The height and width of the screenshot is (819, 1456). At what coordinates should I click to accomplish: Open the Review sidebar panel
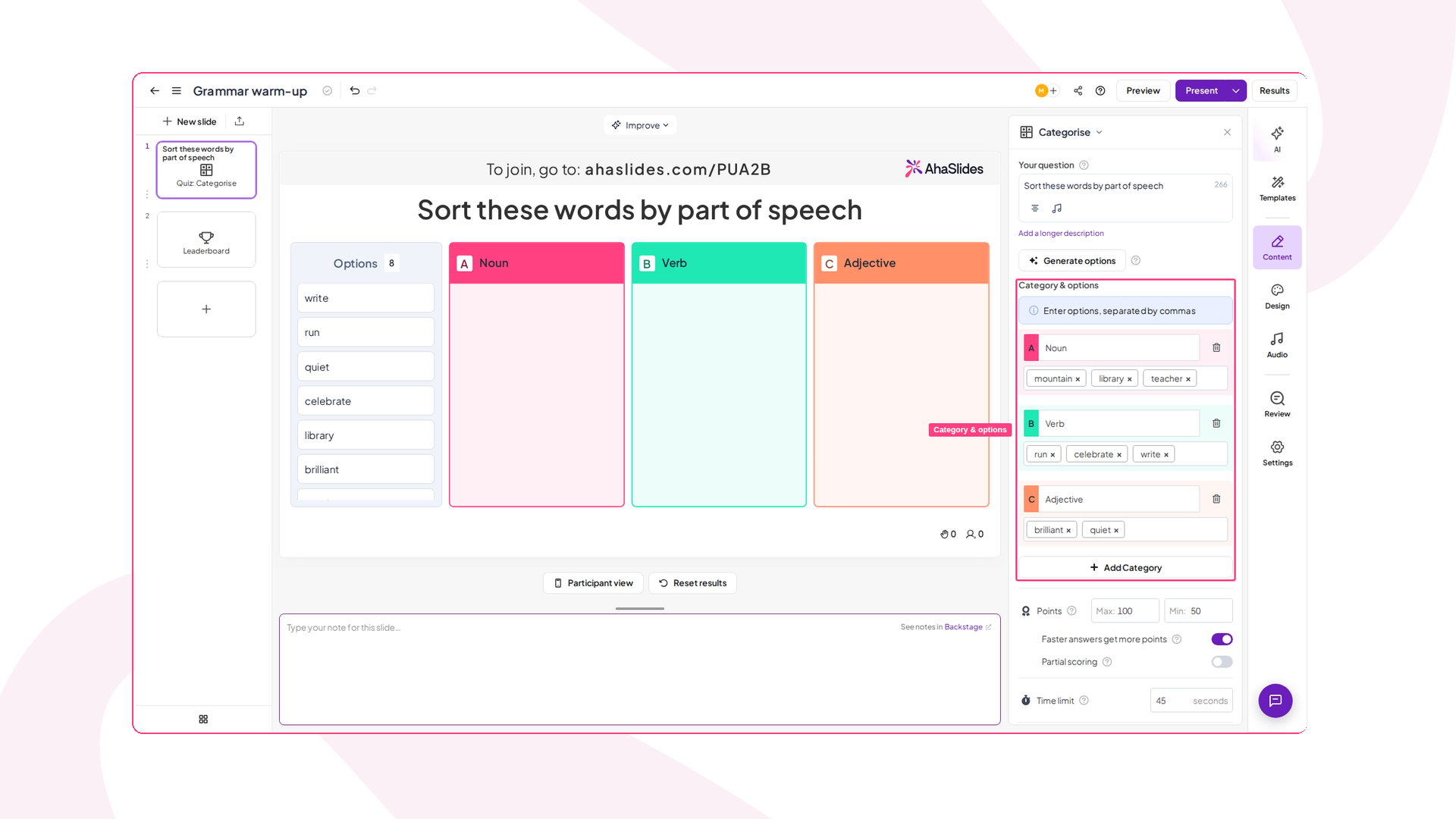tap(1277, 404)
